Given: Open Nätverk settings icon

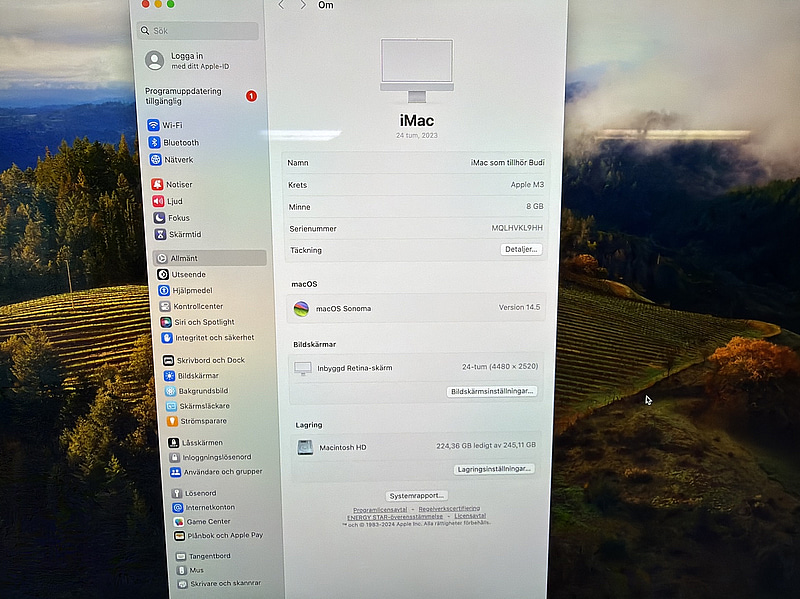Looking at the screenshot, I should 156,160.
